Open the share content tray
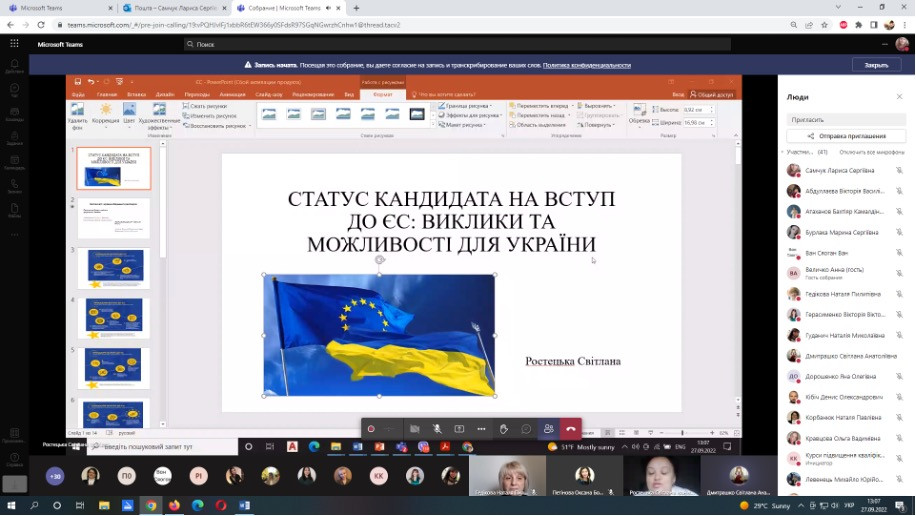This screenshot has width=916, height=516. coord(459,429)
